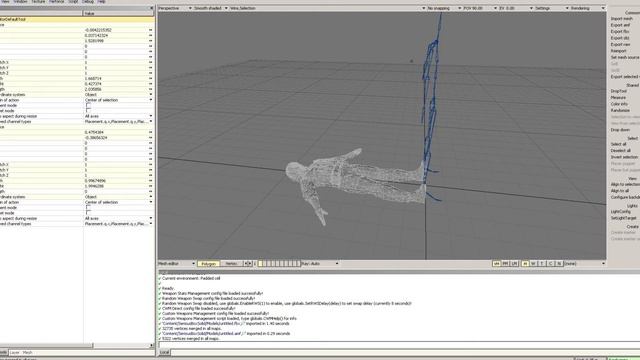Click Export obj command
The height and width of the screenshot is (360, 640).
[x=620, y=38]
